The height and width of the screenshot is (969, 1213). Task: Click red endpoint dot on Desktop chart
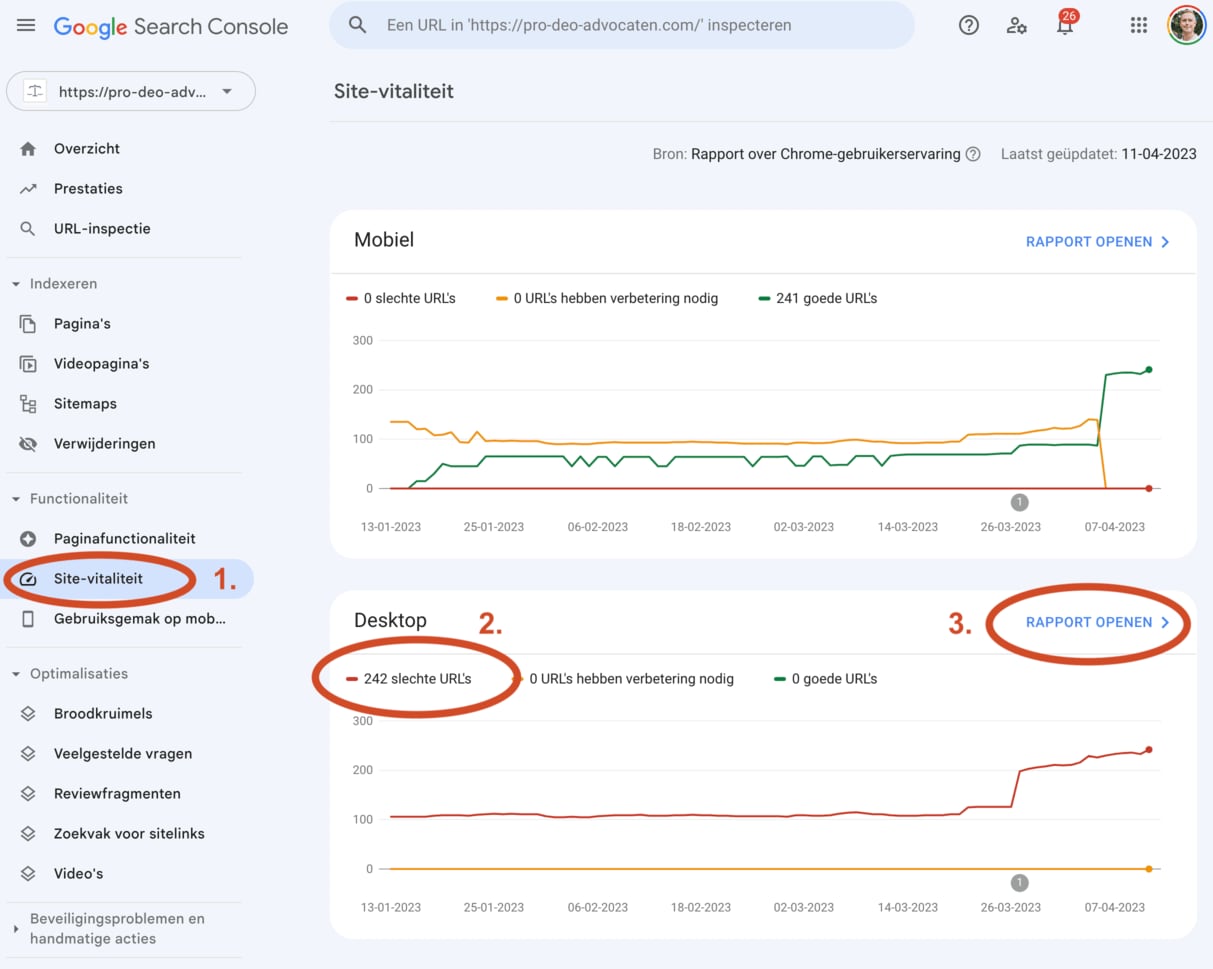(x=1149, y=750)
